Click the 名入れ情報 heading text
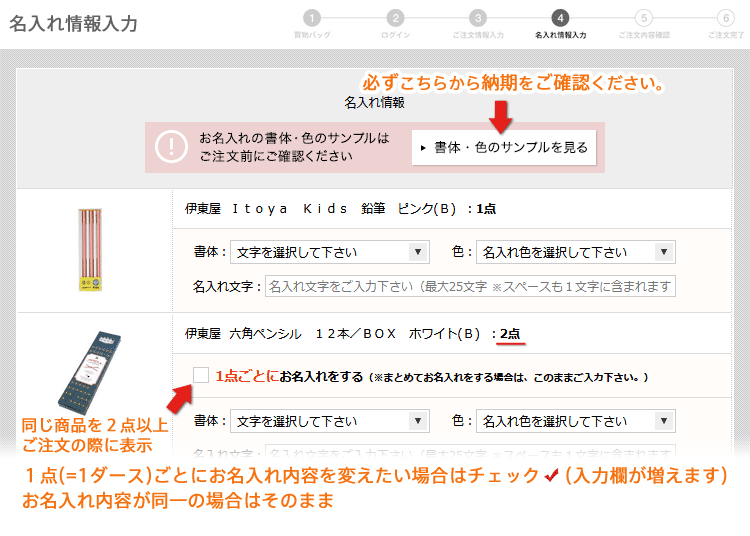Image resolution: width=750 pixels, height=536 pixels. pyautogui.click(x=375, y=102)
